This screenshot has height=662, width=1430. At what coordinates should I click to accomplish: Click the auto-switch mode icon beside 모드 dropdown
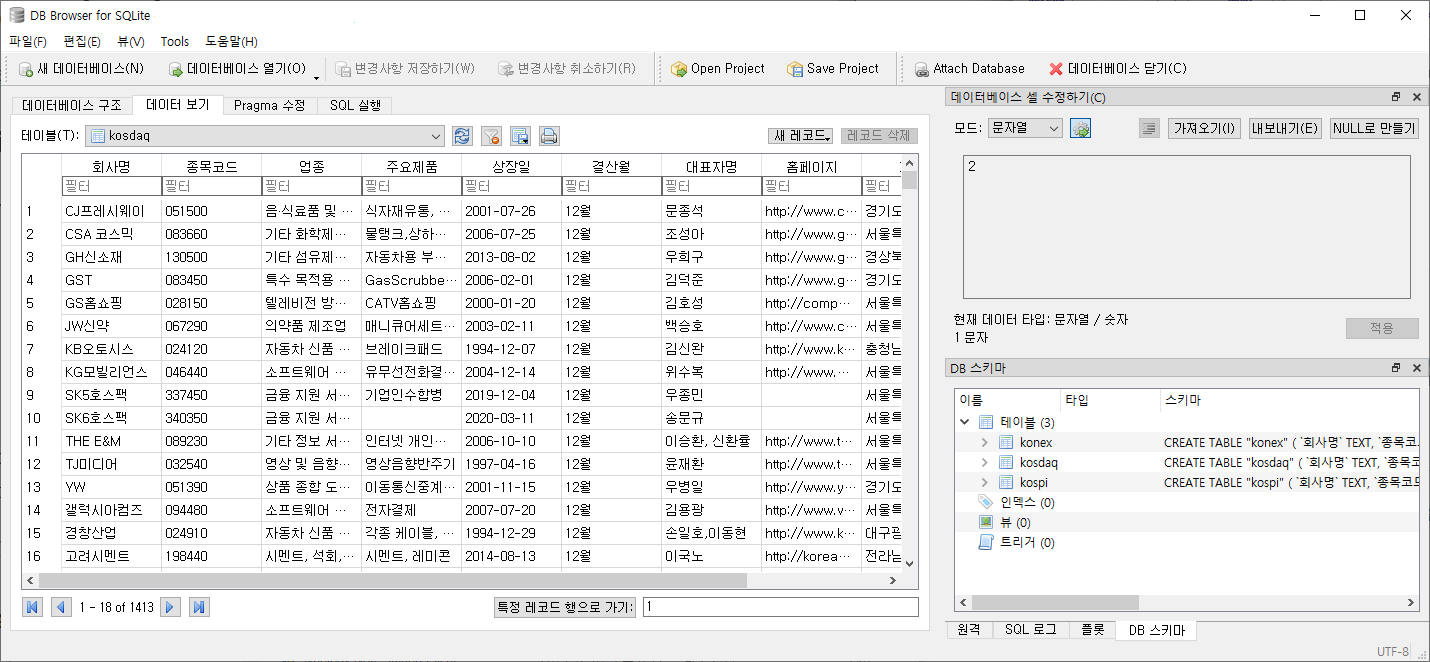[x=1080, y=128]
